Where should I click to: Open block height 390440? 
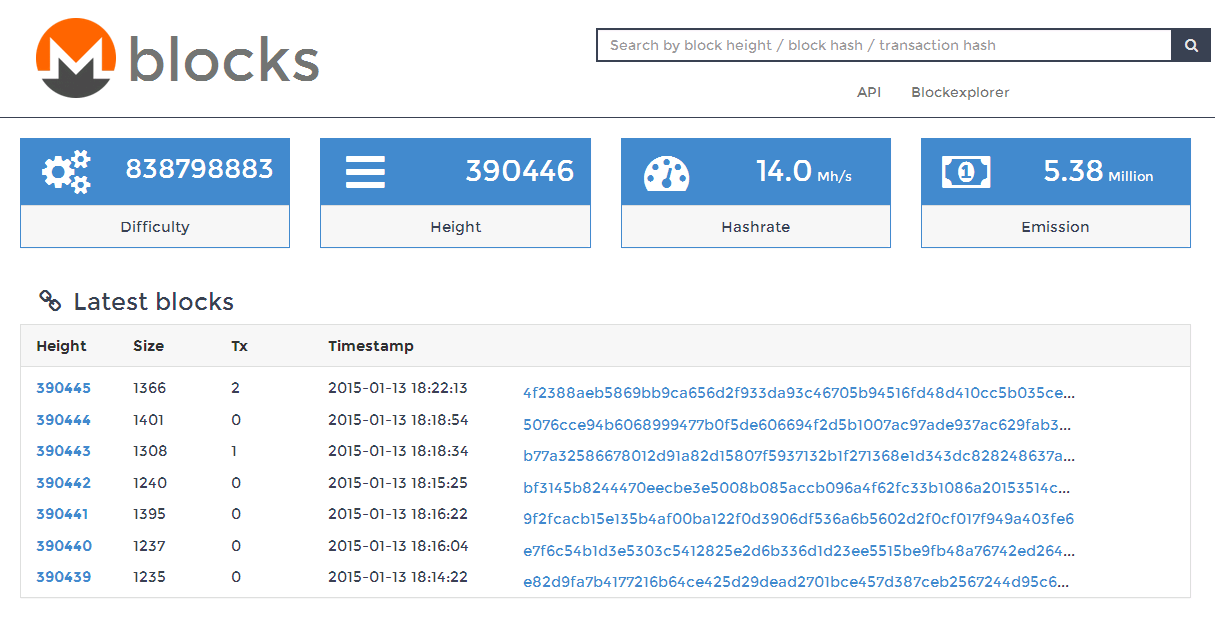click(x=64, y=546)
